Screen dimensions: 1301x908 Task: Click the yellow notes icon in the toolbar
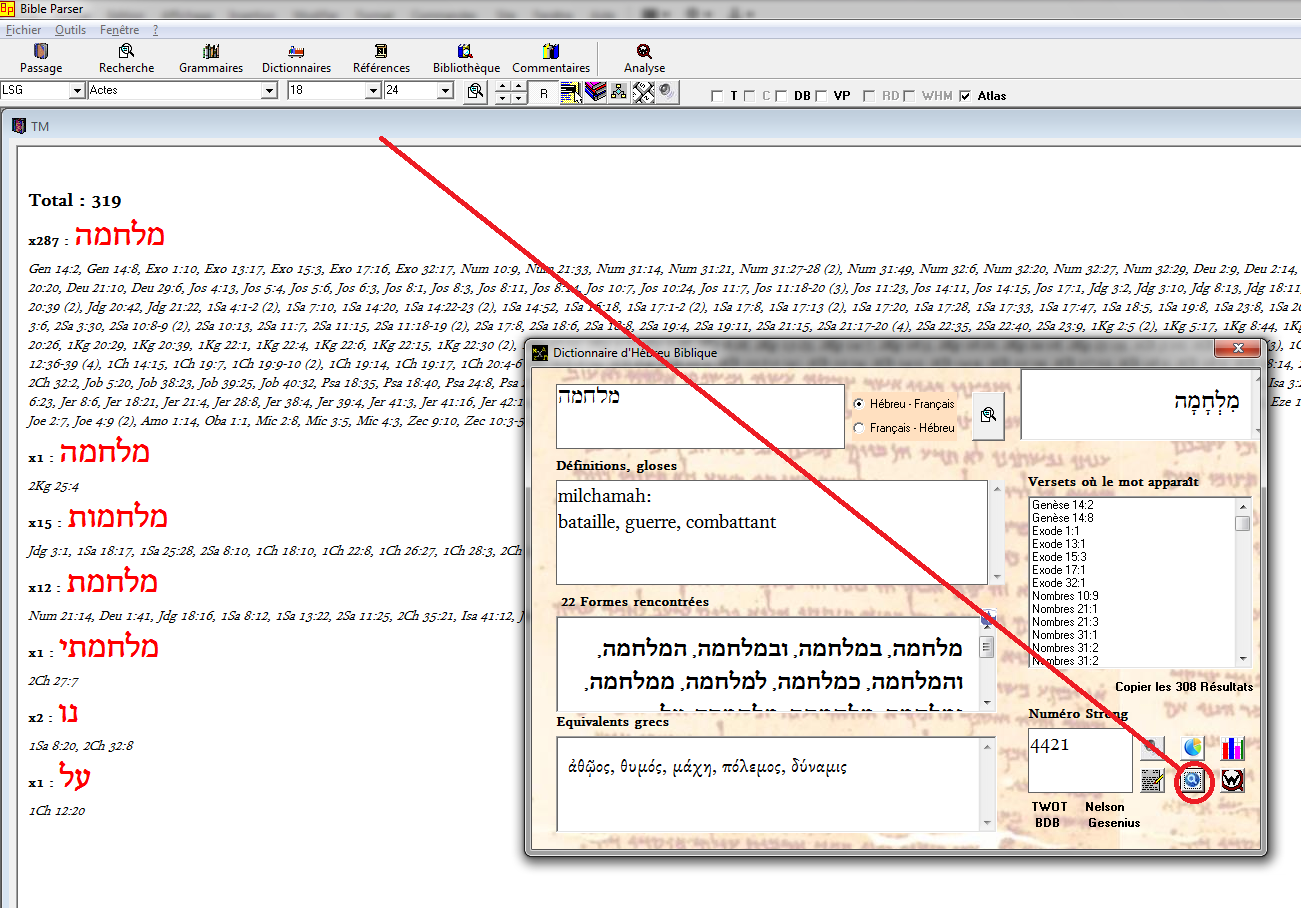coord(571,92)
